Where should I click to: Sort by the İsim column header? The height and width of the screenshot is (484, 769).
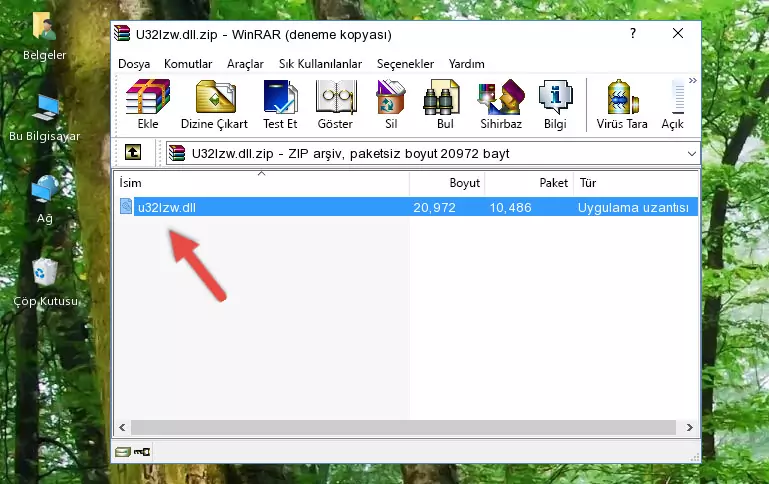262,183
